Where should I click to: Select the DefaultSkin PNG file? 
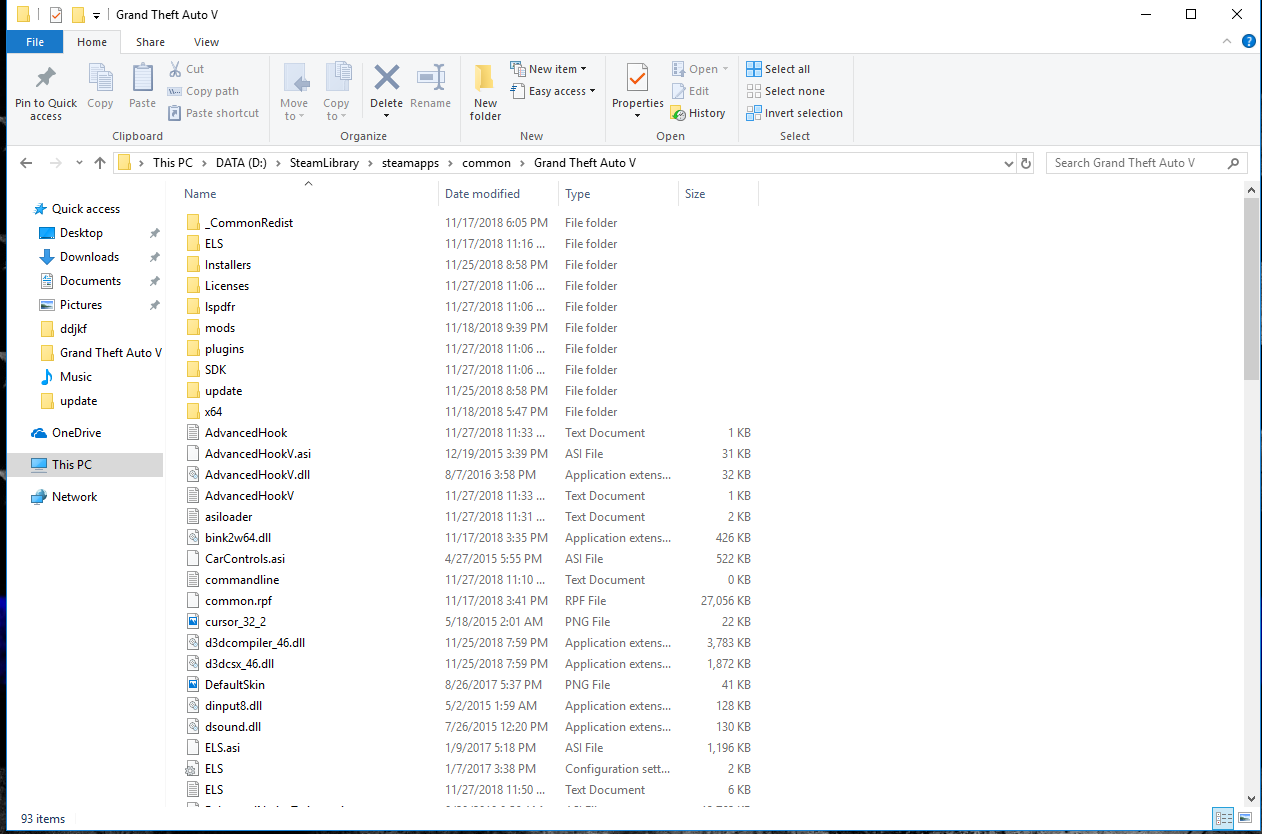point(235,685)
